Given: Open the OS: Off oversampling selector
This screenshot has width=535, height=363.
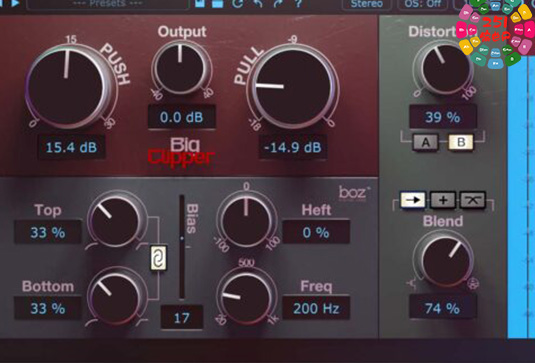Looking at the screenshot, I should pyautogui.click(x=423, y=4).
